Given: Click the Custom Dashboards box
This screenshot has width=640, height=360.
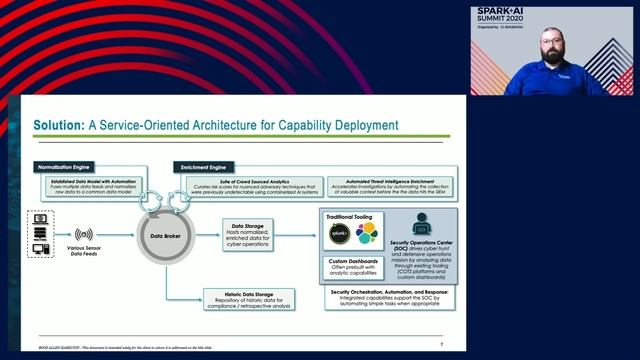Looking at the screenshot, I should tap(353, 267).
